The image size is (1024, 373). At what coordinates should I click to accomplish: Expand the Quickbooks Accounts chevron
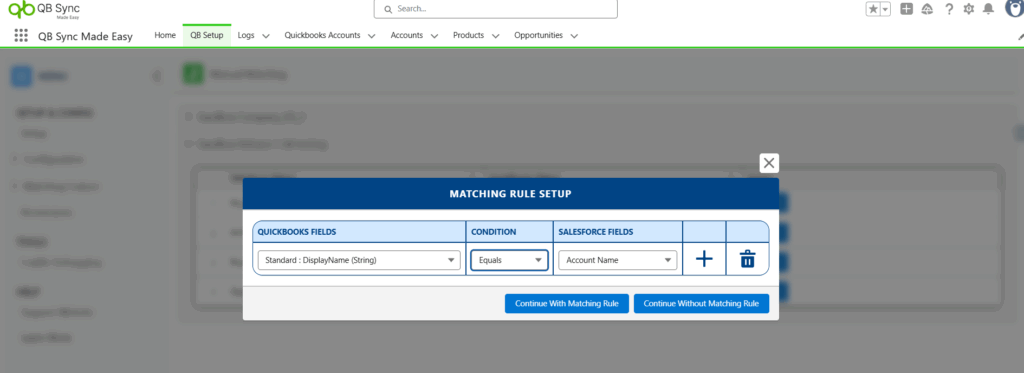372,36
